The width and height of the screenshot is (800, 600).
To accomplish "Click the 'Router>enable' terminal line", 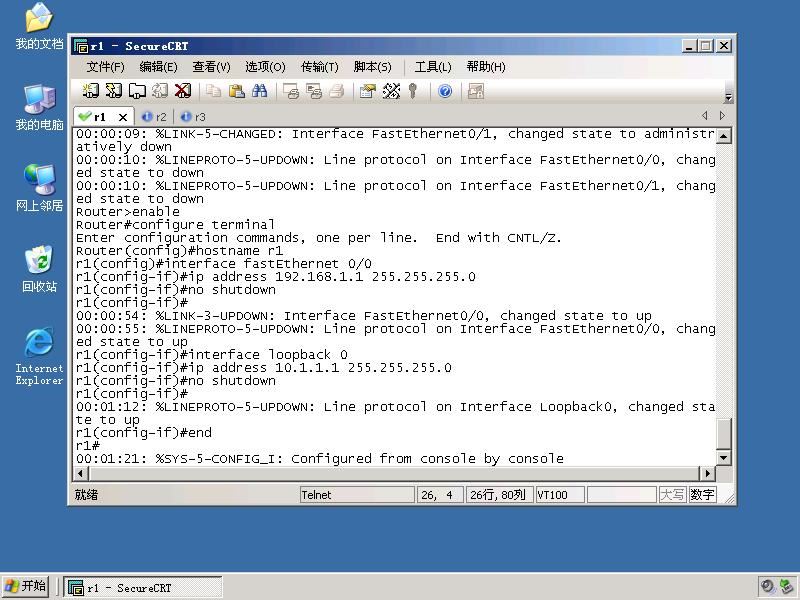I will [128, 212].
